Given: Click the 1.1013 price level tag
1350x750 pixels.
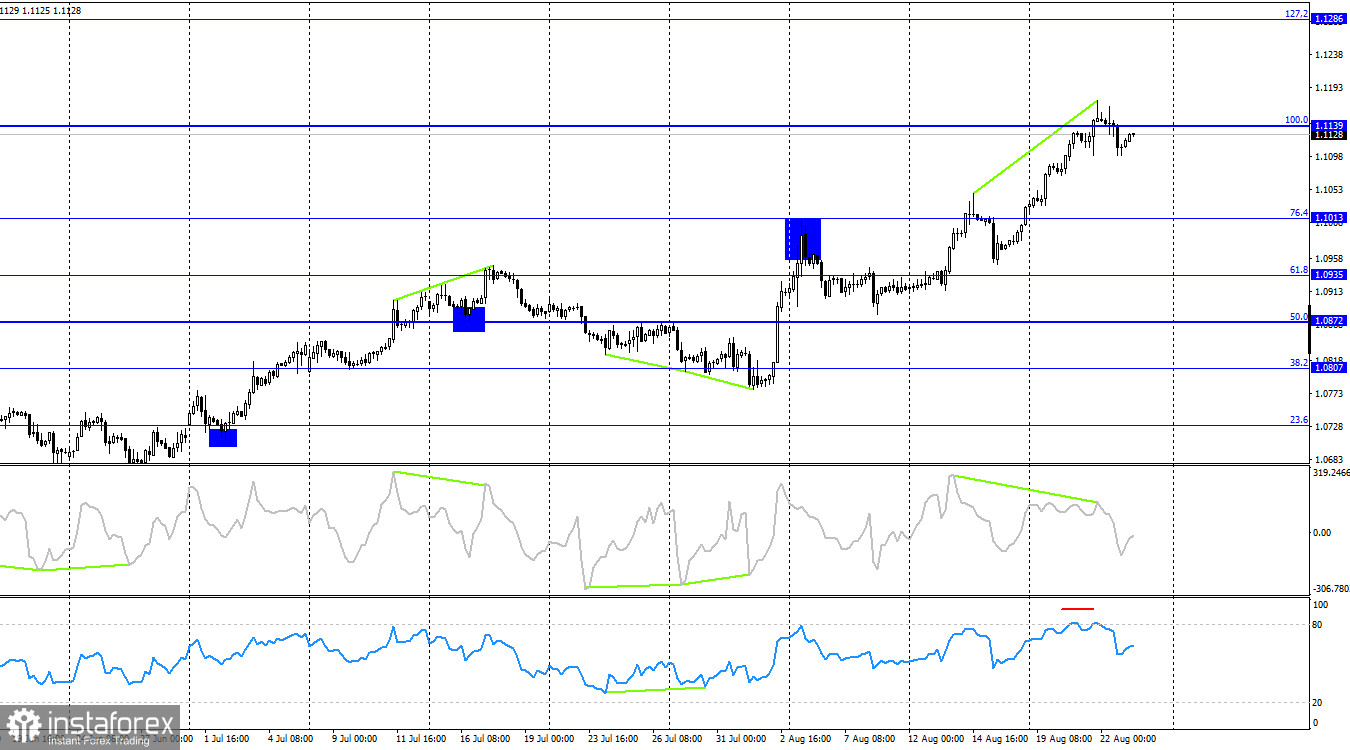Looking at the screenshot, I should click(1329, 218).
